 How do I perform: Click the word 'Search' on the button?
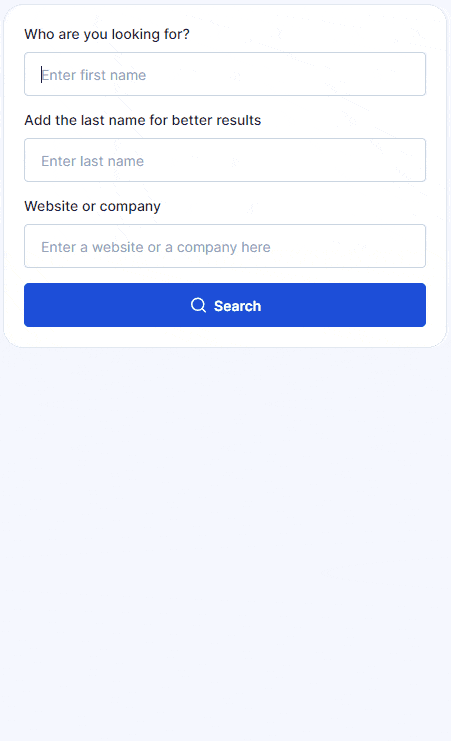tap(237, 306)
